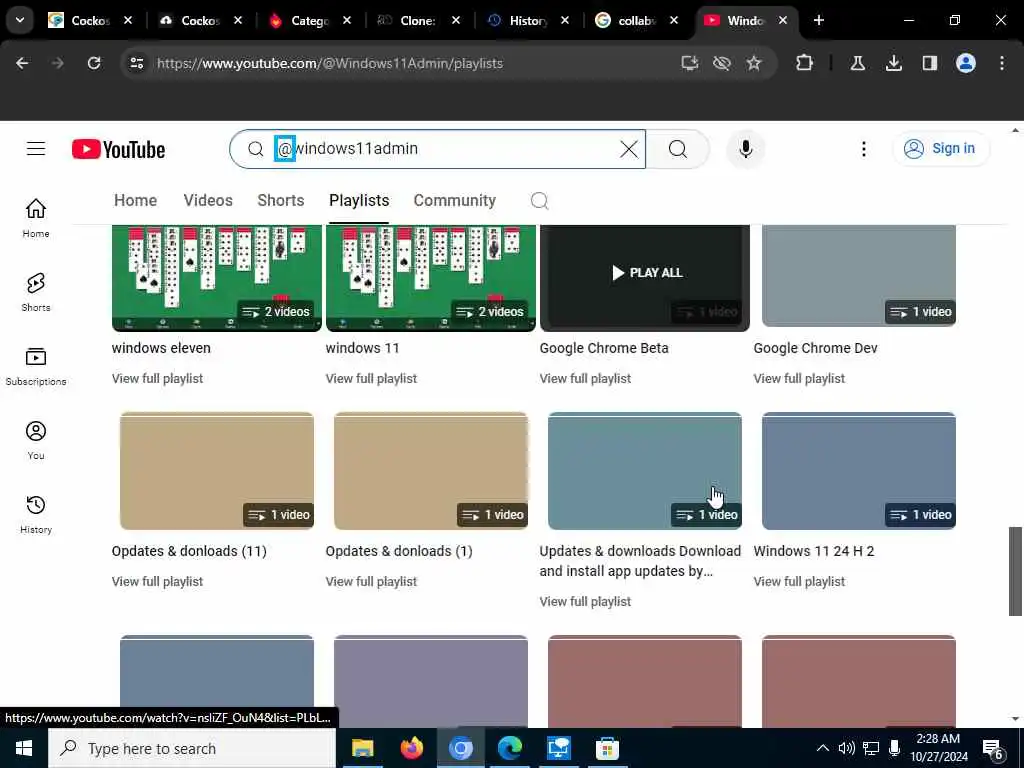
Task: Expand the tab search dropdown arrow
Action: (20, 20)
